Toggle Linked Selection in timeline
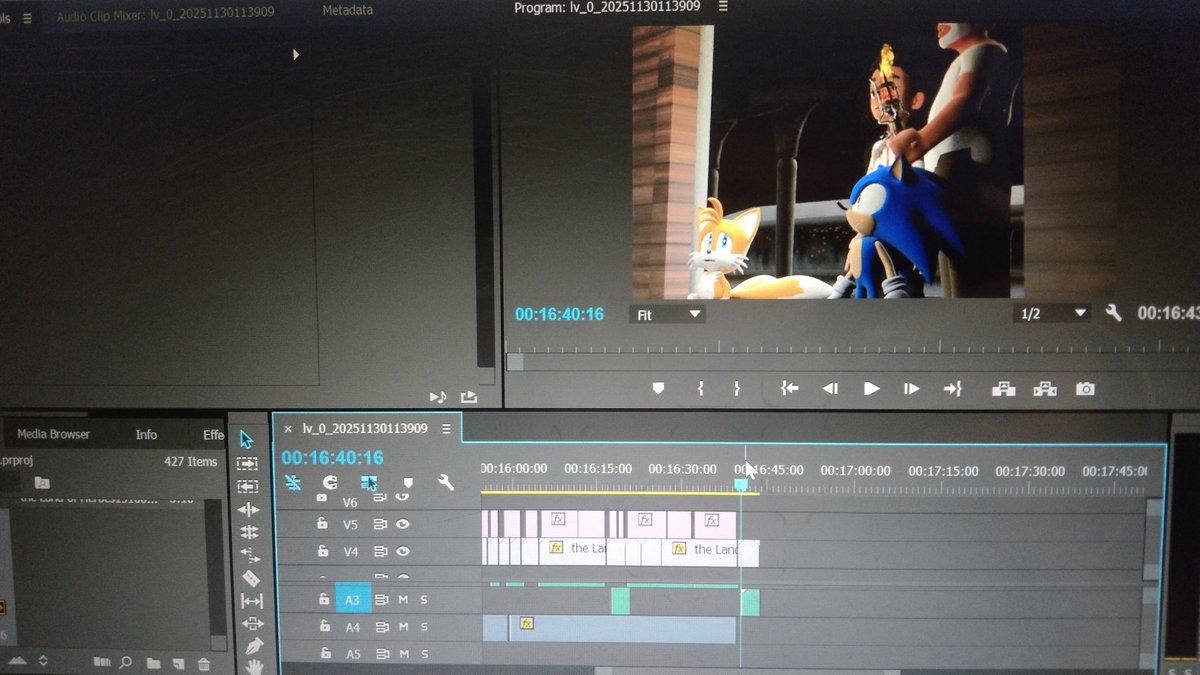 (x=369, y=483)
